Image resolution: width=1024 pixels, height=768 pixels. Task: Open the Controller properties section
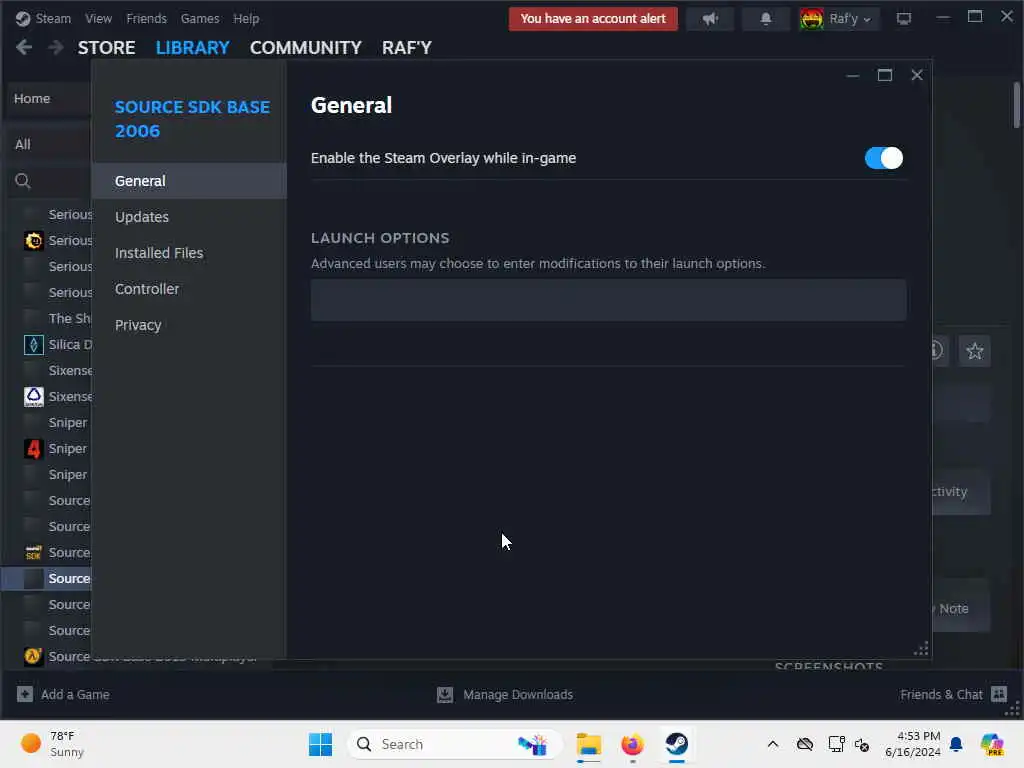click(189, 289)
